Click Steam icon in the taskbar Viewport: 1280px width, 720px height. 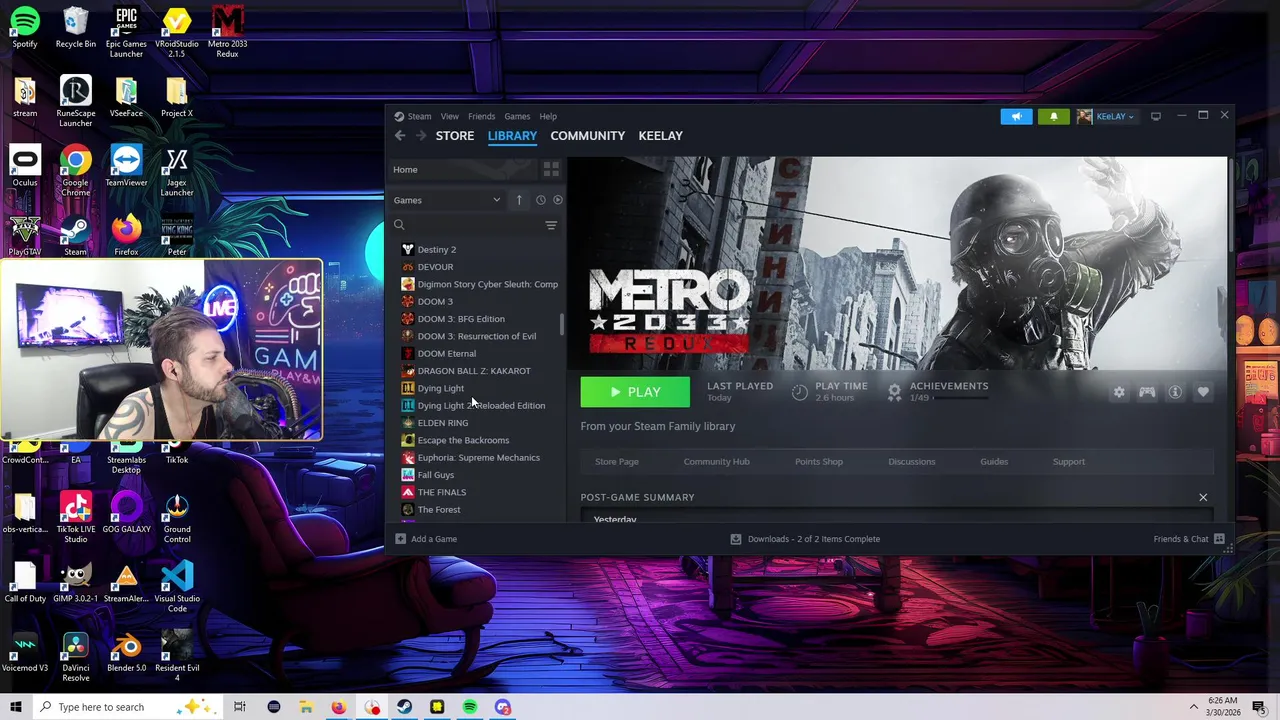click(404, 707)
